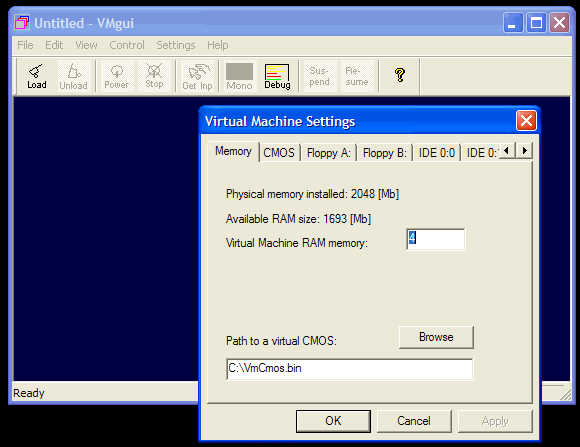Switch to the Floppy A: tab
580x447 pixels.
[x=328, y=152]
